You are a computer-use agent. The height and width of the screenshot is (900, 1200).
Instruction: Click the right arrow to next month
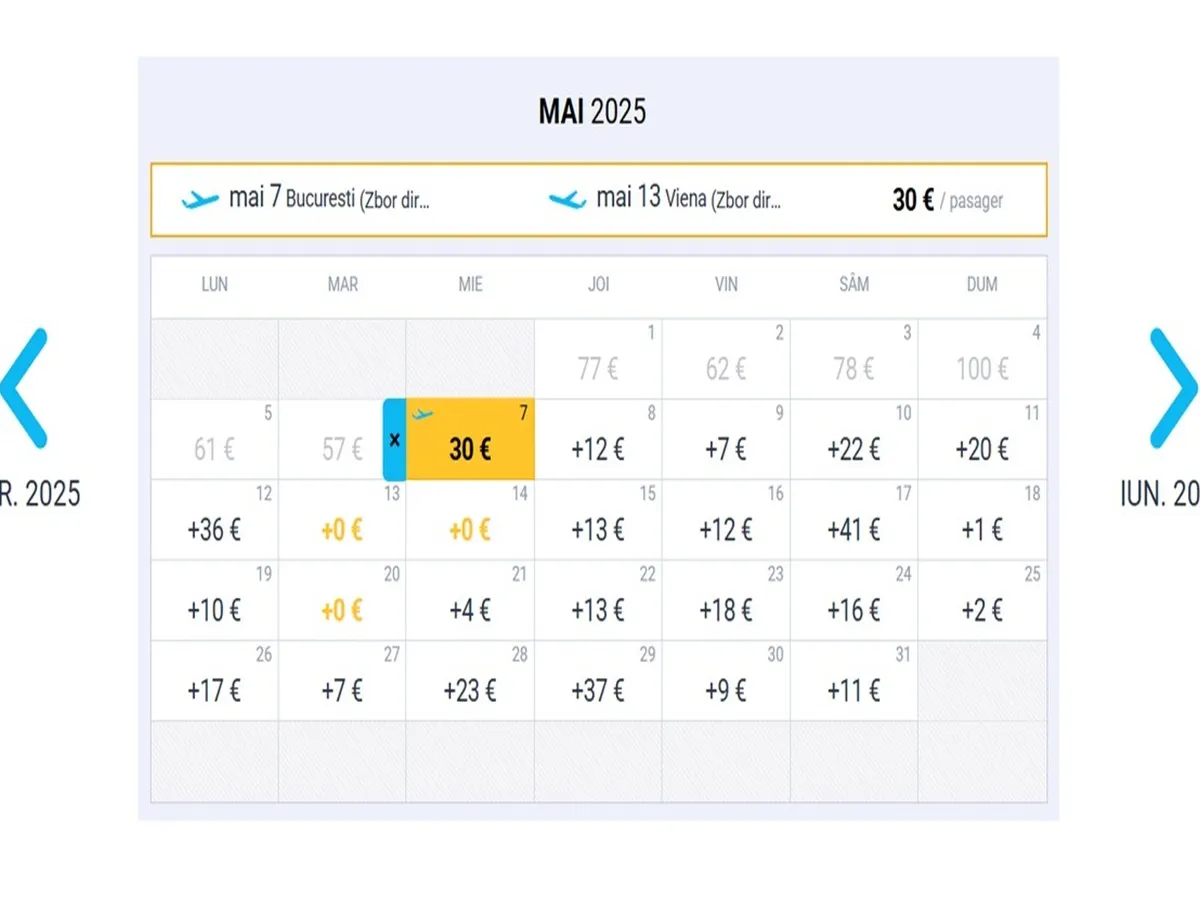point(1172,387)
